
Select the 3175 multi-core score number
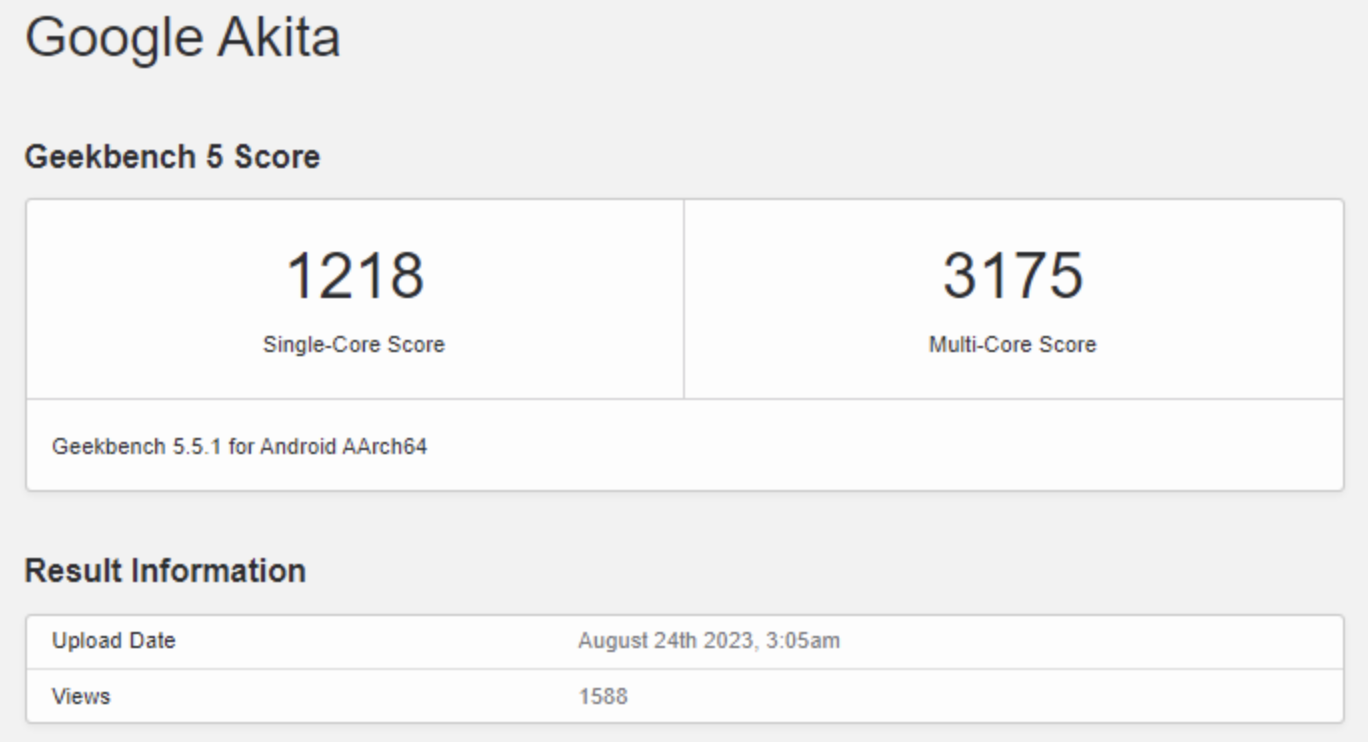(x=1012, y=276)
